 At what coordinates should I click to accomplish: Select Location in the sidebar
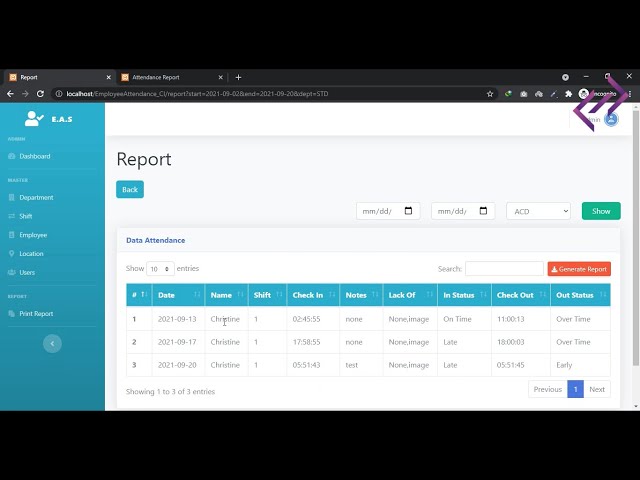click(x=26, y=253)
